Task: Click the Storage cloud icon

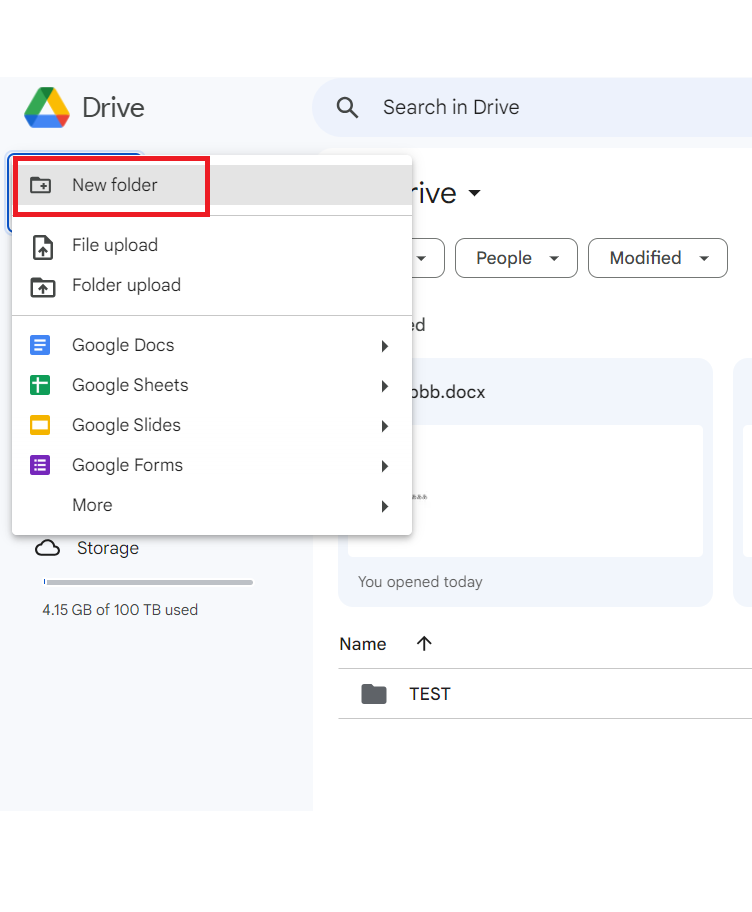Action: pos(48,548)
